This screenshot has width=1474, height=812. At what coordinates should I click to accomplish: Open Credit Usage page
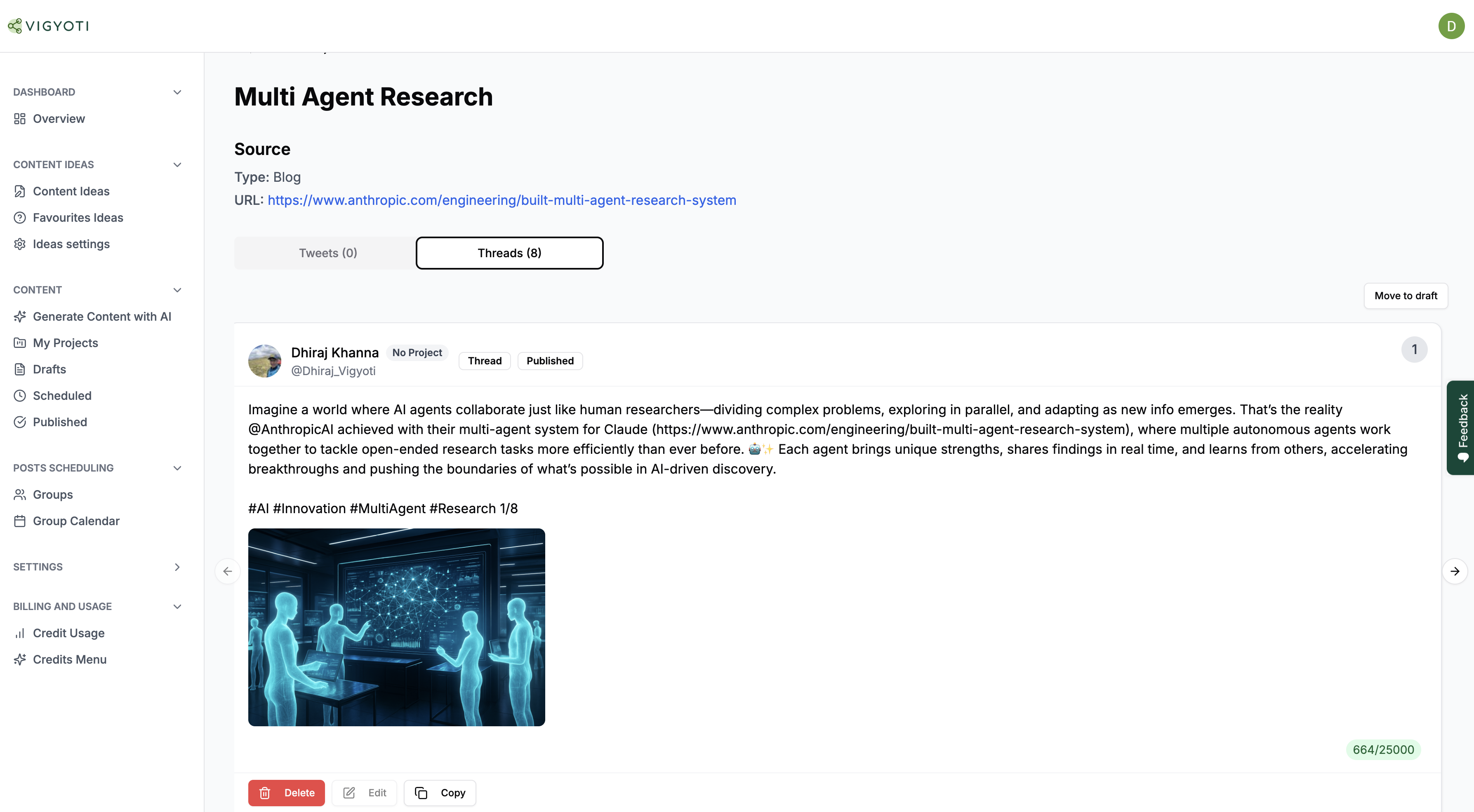click(x=68, y=633)
